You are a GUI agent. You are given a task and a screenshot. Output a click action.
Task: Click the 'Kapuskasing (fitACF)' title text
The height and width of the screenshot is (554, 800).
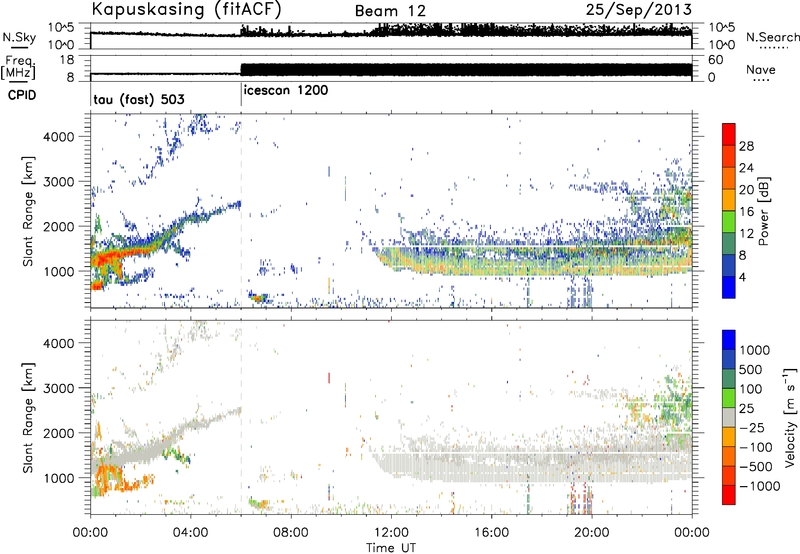tap(186, 10)
